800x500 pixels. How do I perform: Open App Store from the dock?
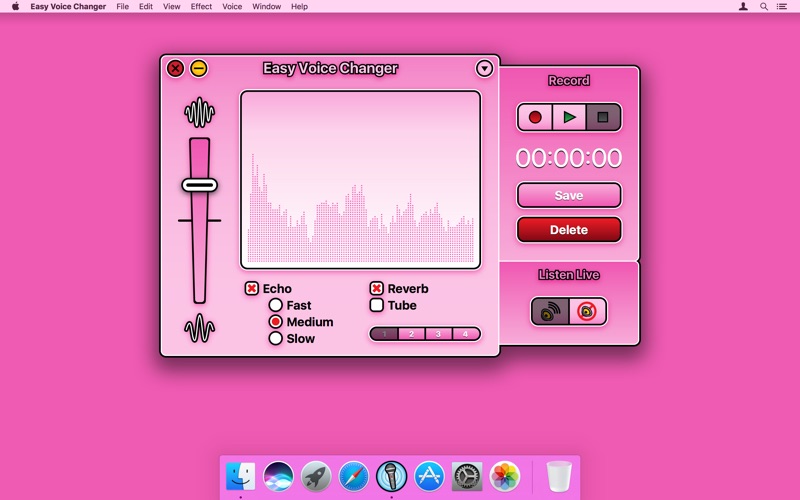click(x=429, y=476)
